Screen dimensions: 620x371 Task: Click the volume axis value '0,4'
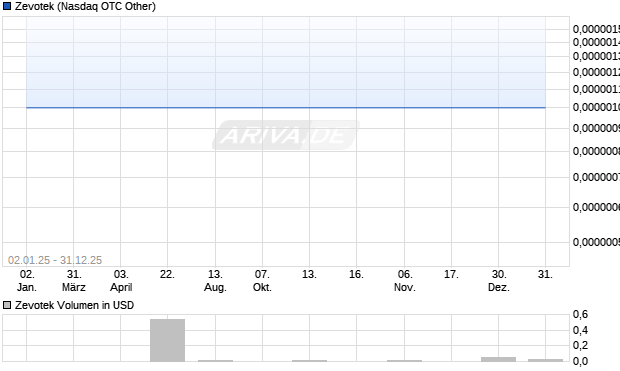click(x=580, y=330)
